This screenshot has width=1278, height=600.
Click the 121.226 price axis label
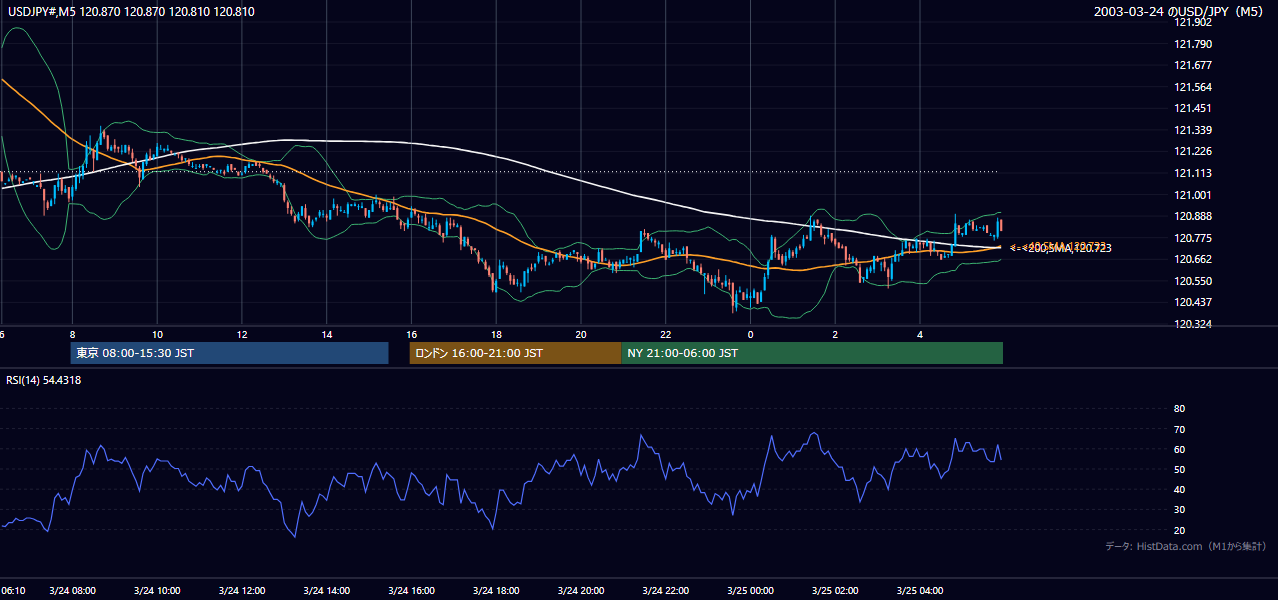pos(1193,152)
